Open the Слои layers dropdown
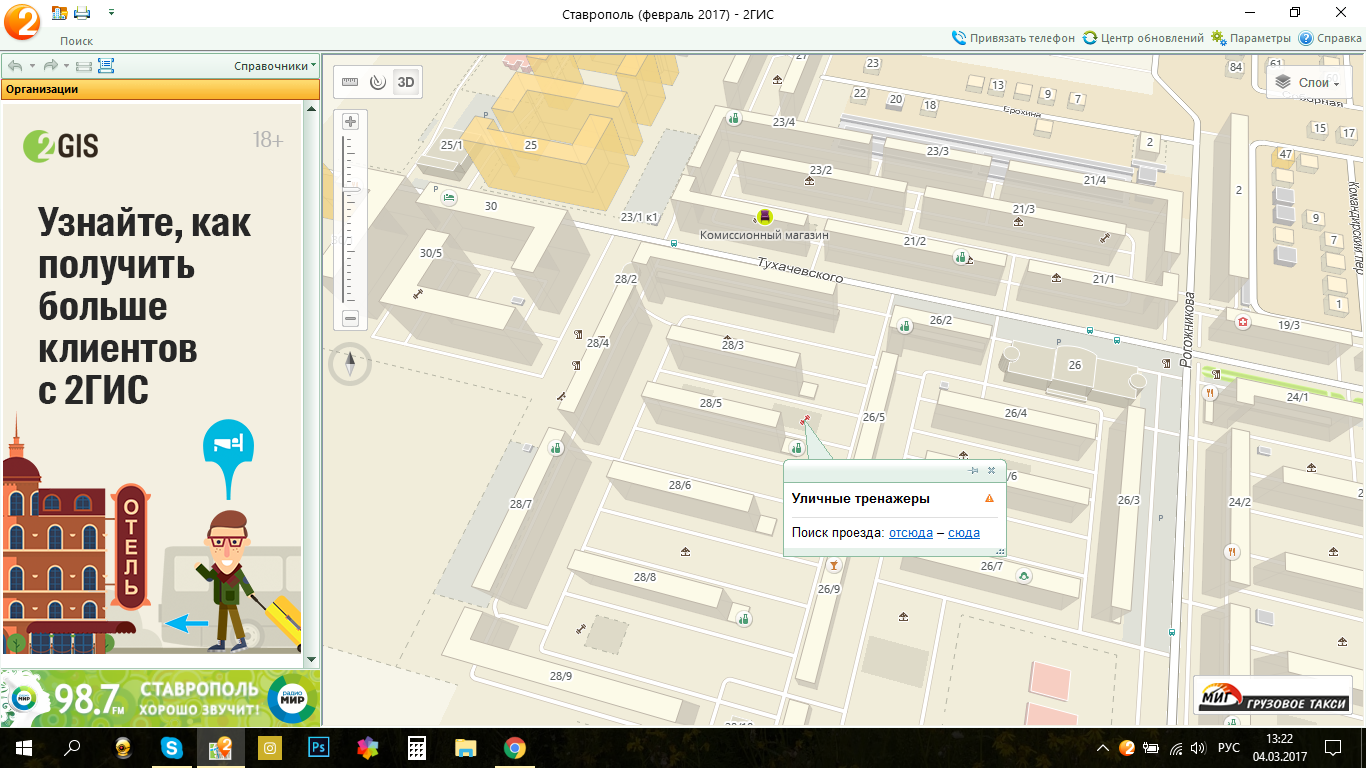 point(1309,83)
